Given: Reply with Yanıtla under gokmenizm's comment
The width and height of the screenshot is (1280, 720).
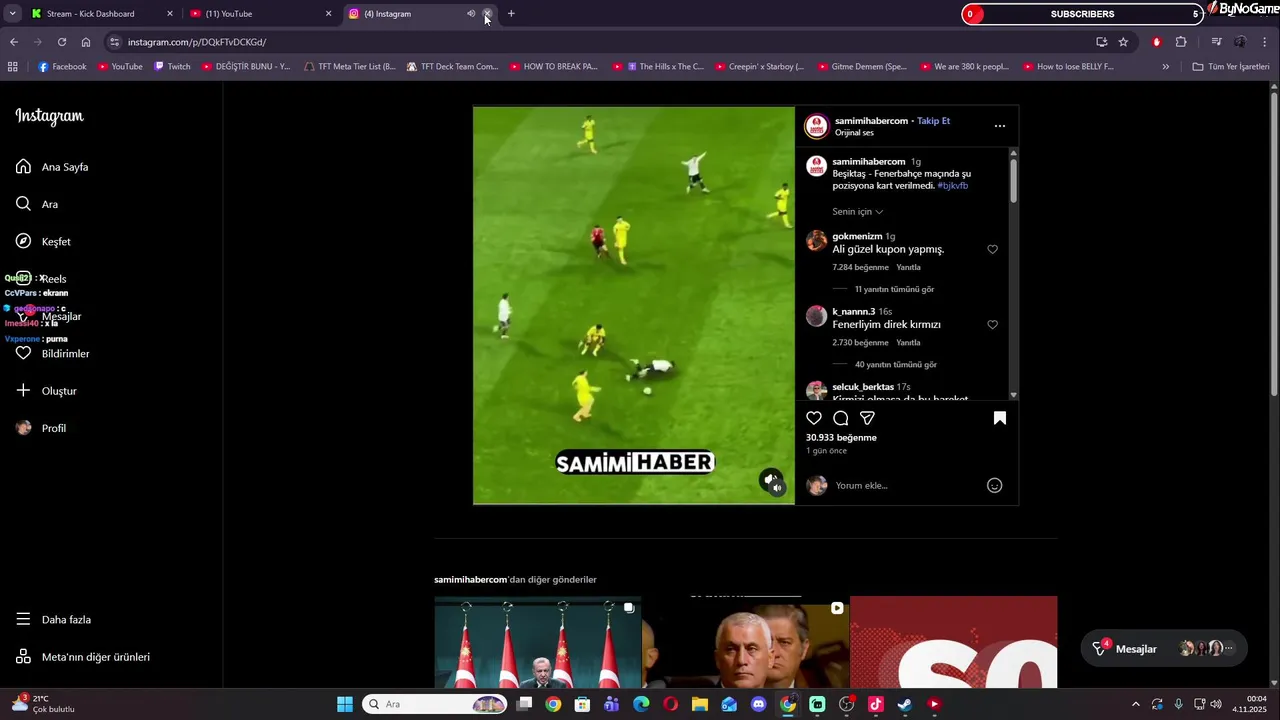Looking at the screenshot, I should pyautogui.click(x=908, y=268).
